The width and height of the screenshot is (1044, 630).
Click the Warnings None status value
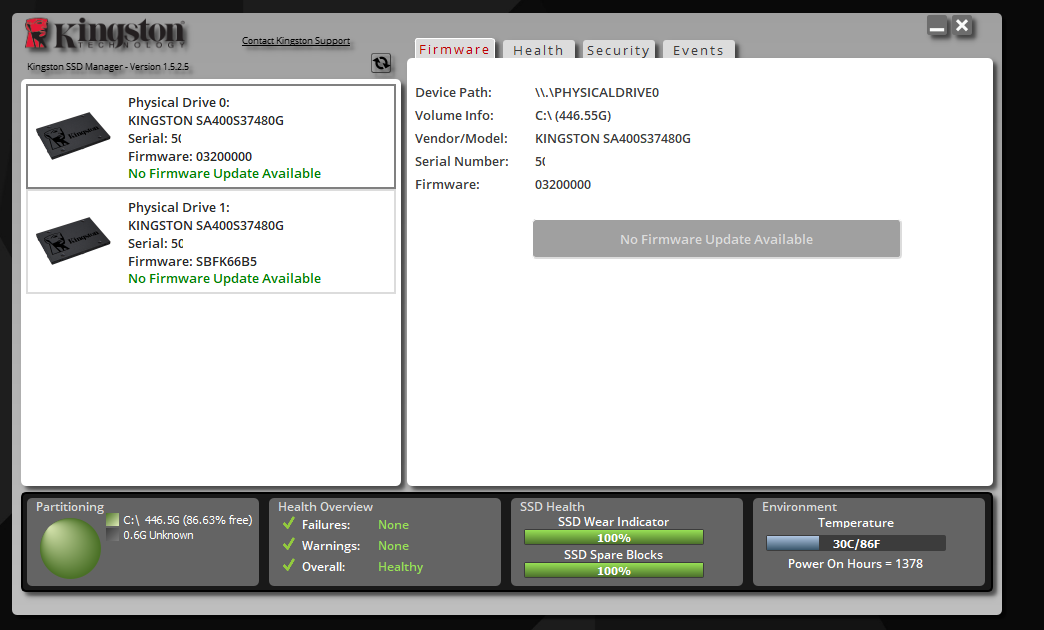click(393, 546)
